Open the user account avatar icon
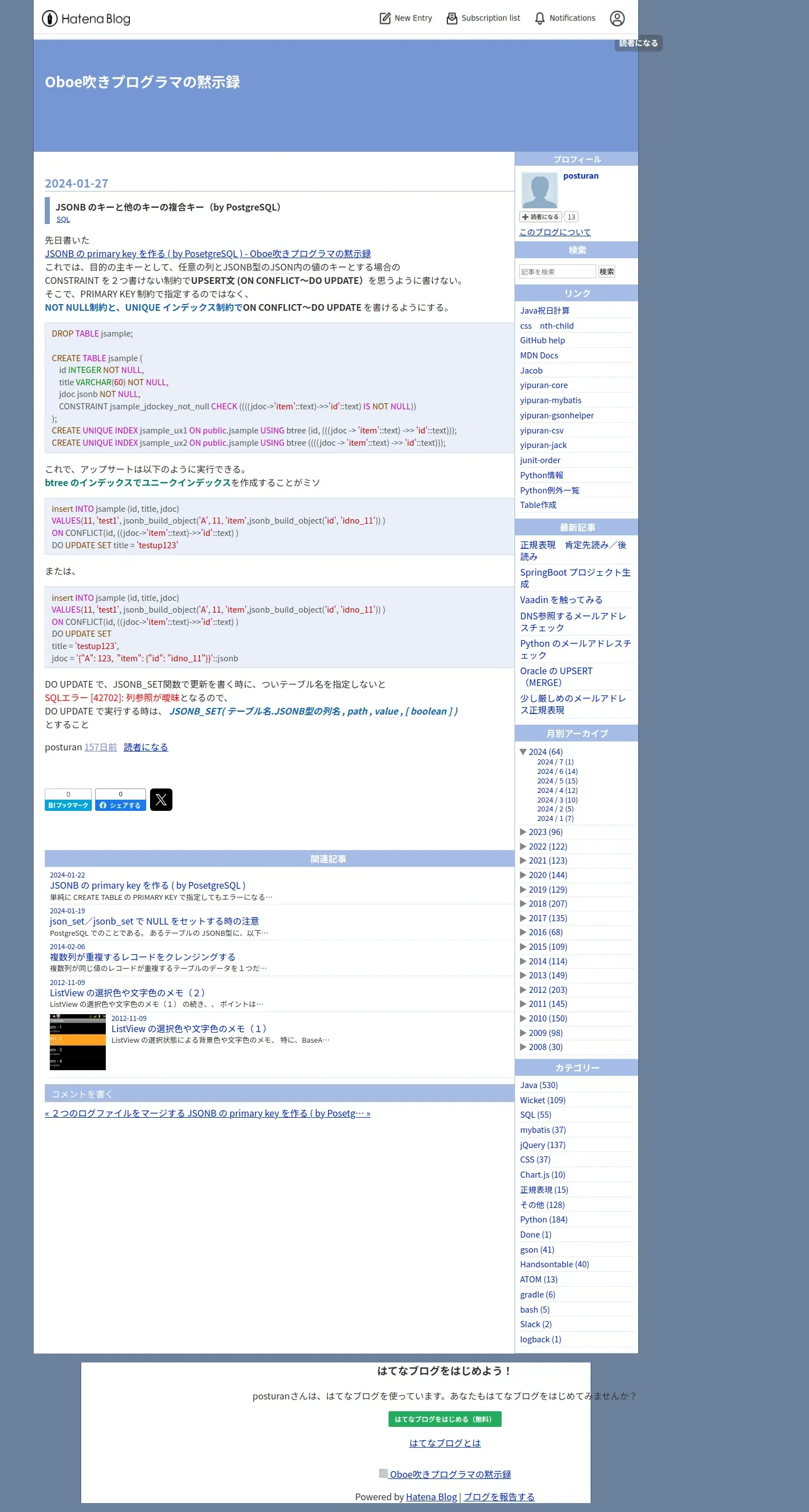 pyautogui.click(x=617, y=18)
